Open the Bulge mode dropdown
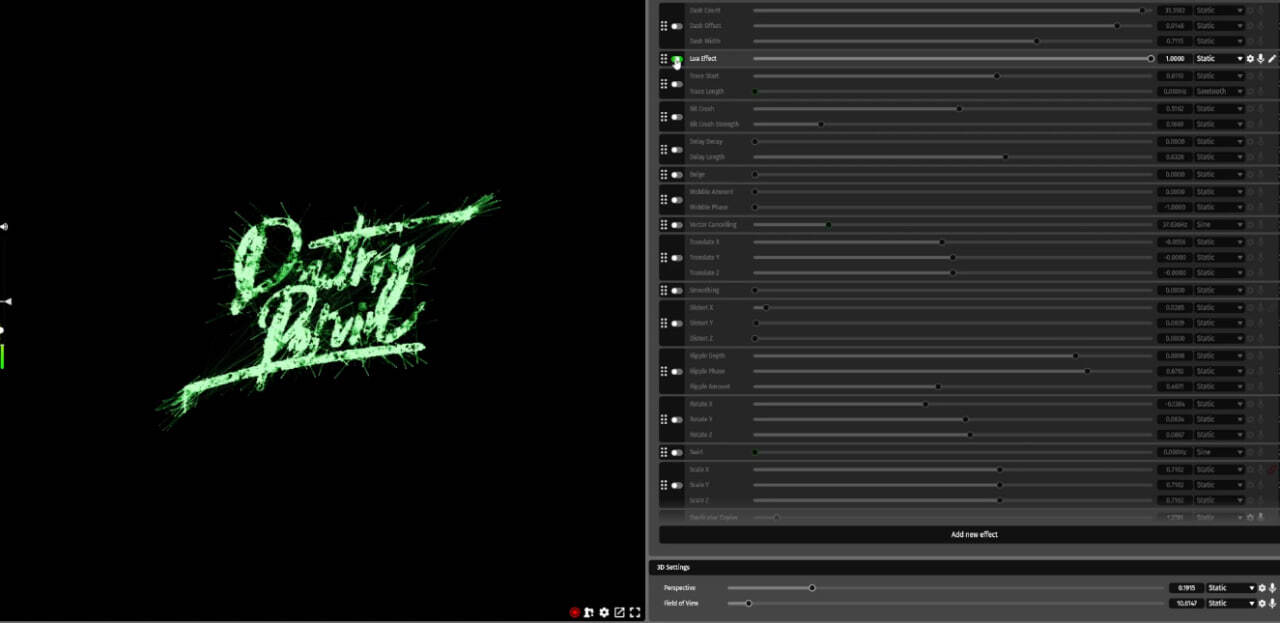Image resolution: width=1280 pixels, height=623 pixels. point(1219,175)
